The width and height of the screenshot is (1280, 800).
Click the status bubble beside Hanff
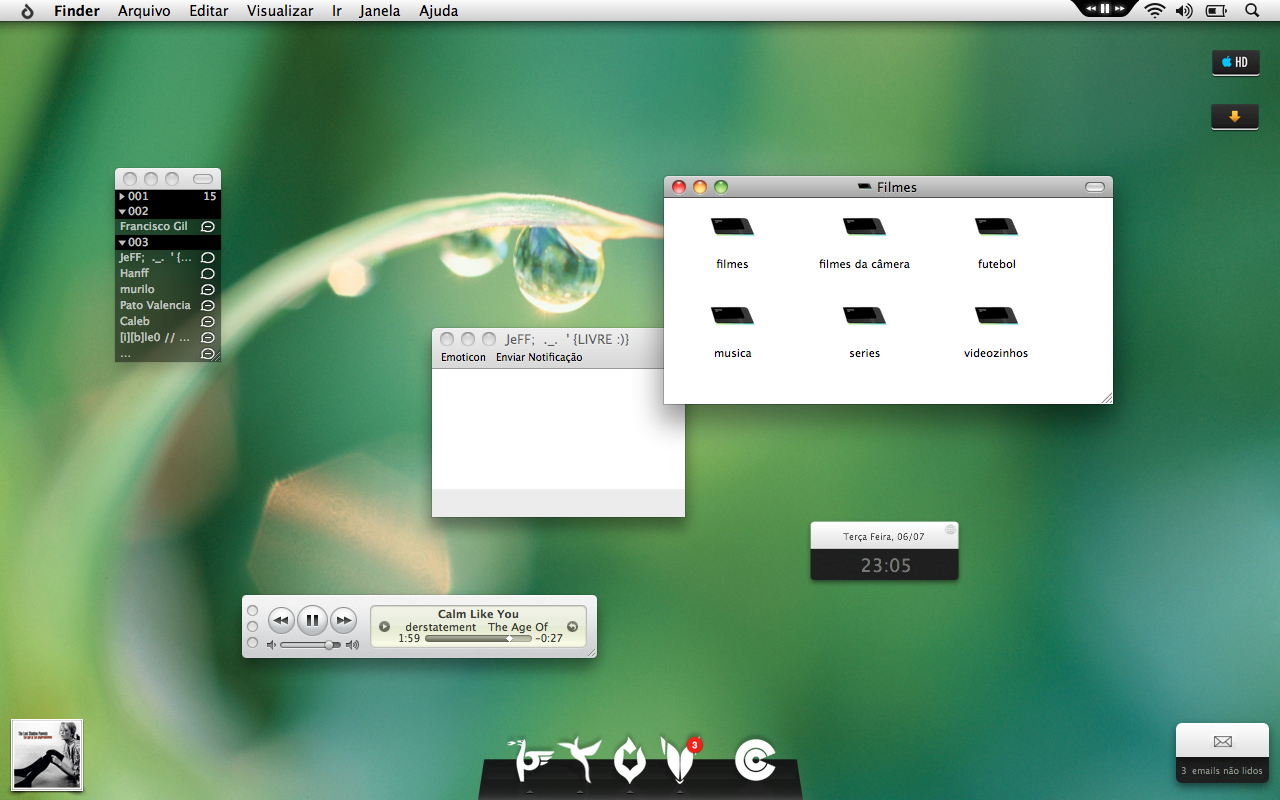[208, 273]
